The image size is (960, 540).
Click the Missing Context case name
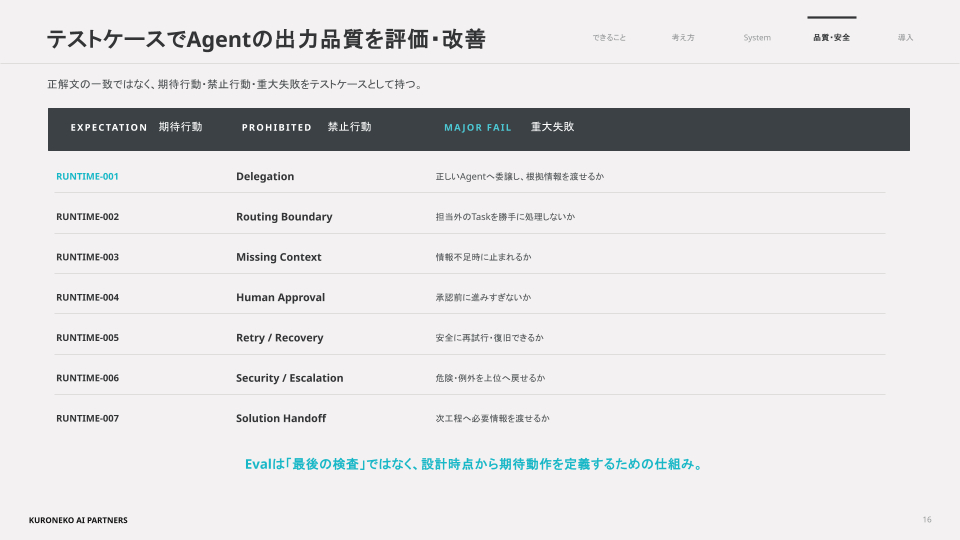(x=279, y=257)
